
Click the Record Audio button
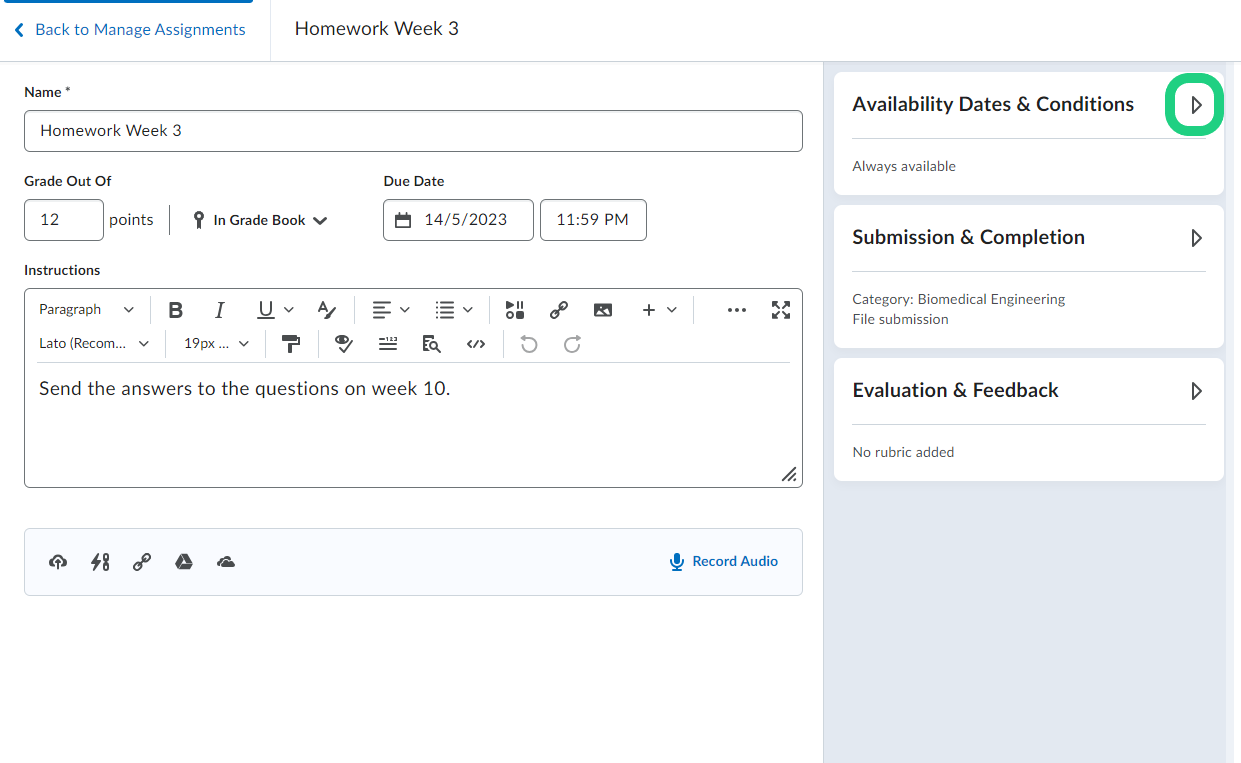tap(724, 562)
